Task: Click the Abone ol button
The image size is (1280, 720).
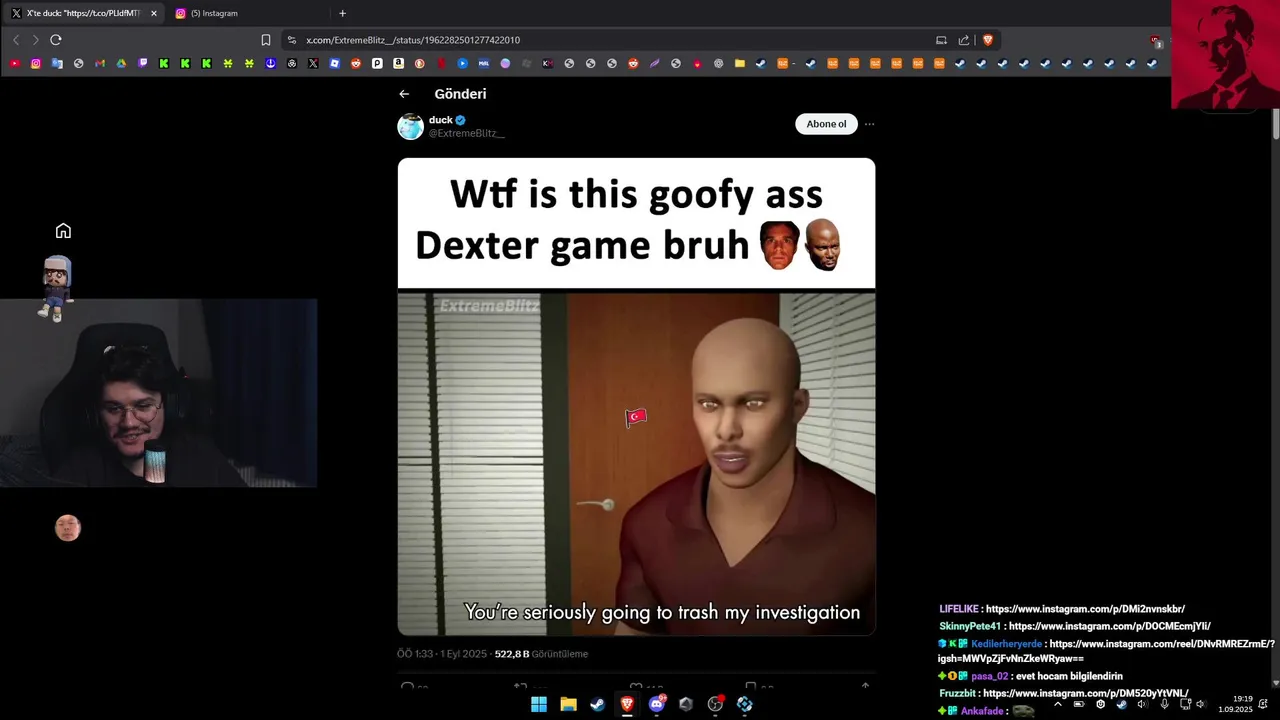Action: 826,124
